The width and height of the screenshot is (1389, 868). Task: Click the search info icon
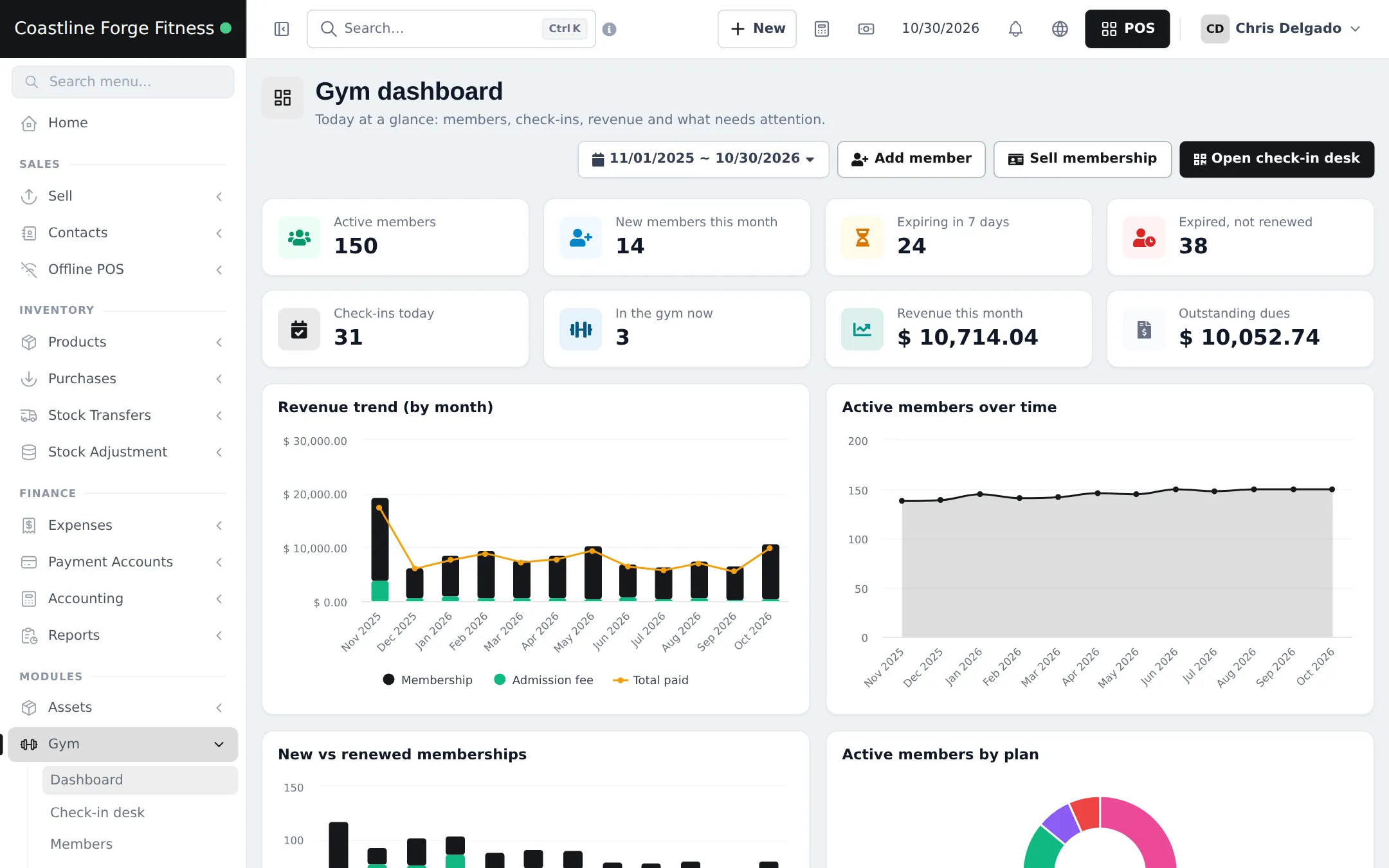tap(610, 29)
